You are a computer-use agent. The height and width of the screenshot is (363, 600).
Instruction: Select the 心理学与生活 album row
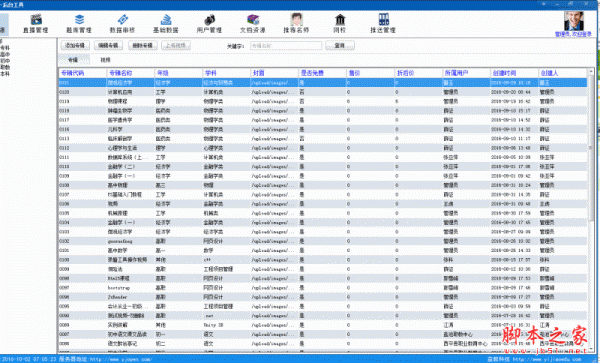[x=323, y=148]
